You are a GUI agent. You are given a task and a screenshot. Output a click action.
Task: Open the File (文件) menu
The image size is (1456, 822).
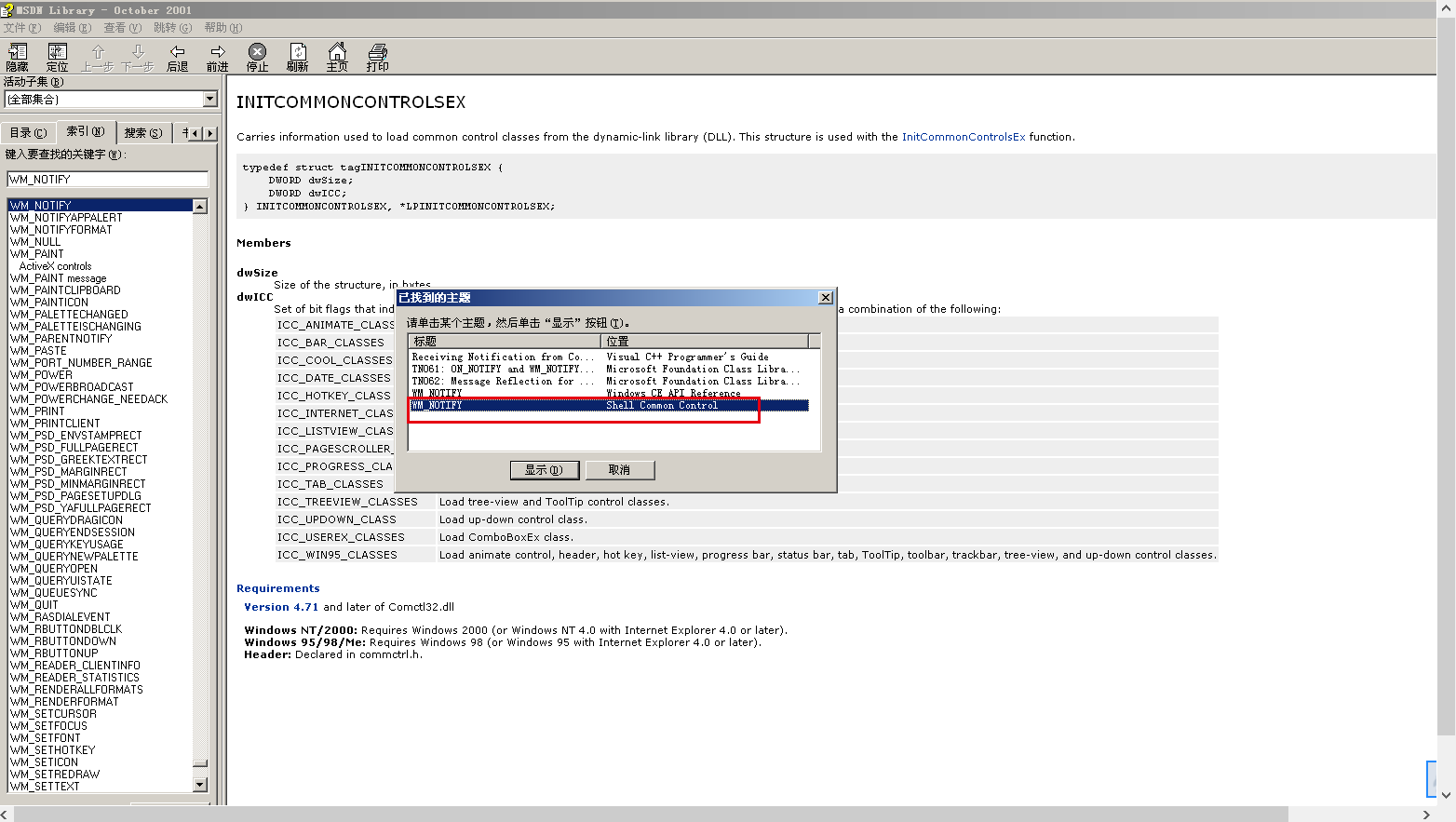coord(22,28)
